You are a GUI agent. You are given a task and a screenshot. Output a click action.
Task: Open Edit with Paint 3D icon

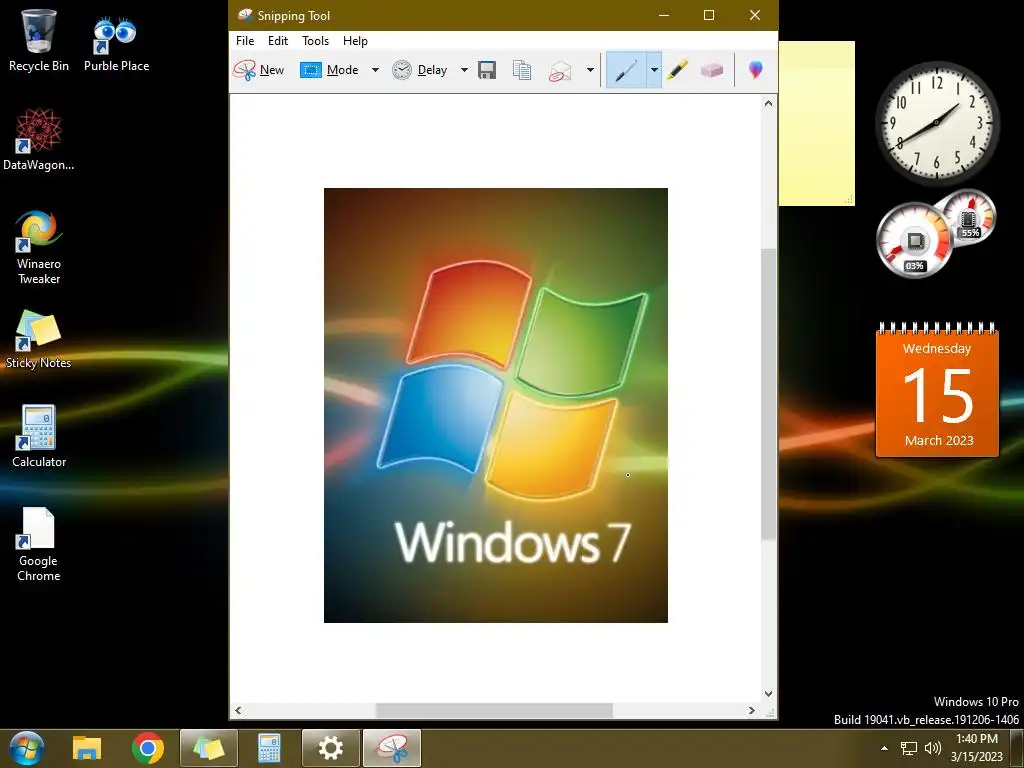pyautogui.click(x=756, y=70)
